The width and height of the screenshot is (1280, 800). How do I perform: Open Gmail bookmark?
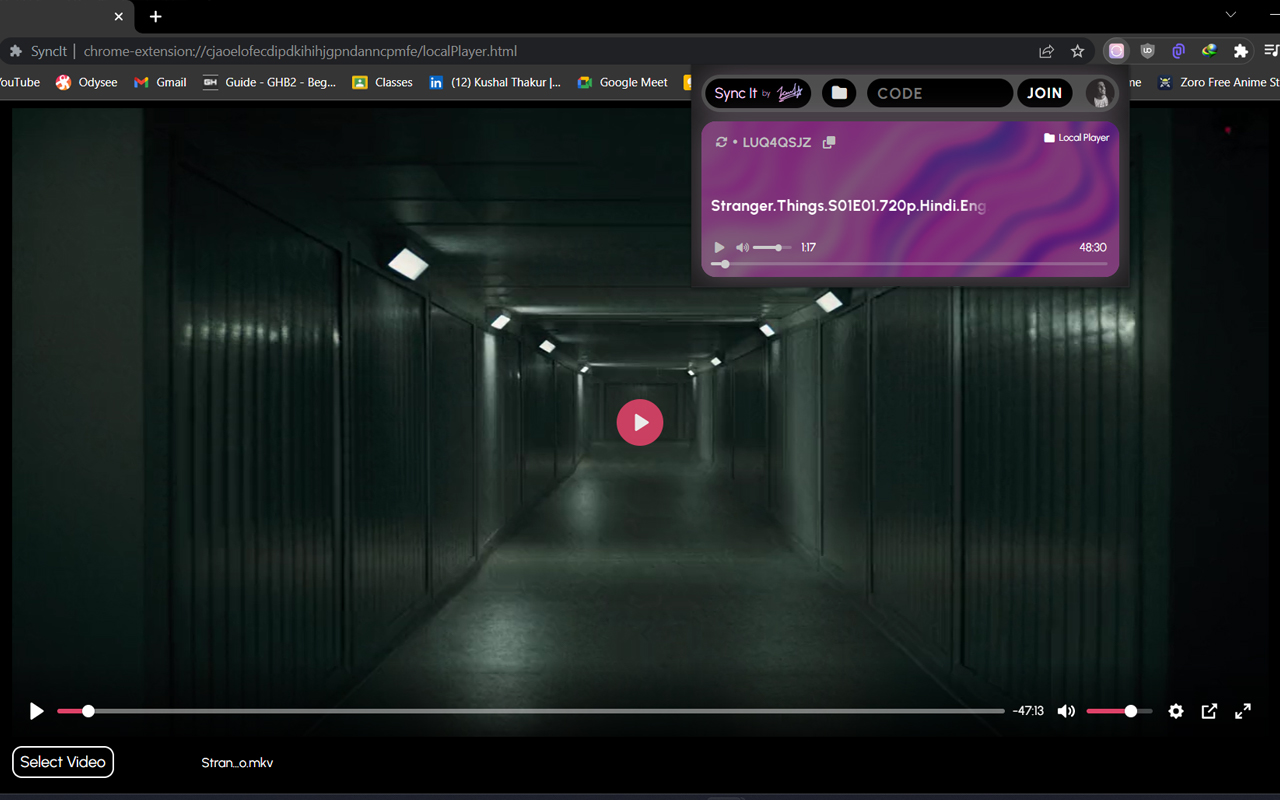(160, 82)
